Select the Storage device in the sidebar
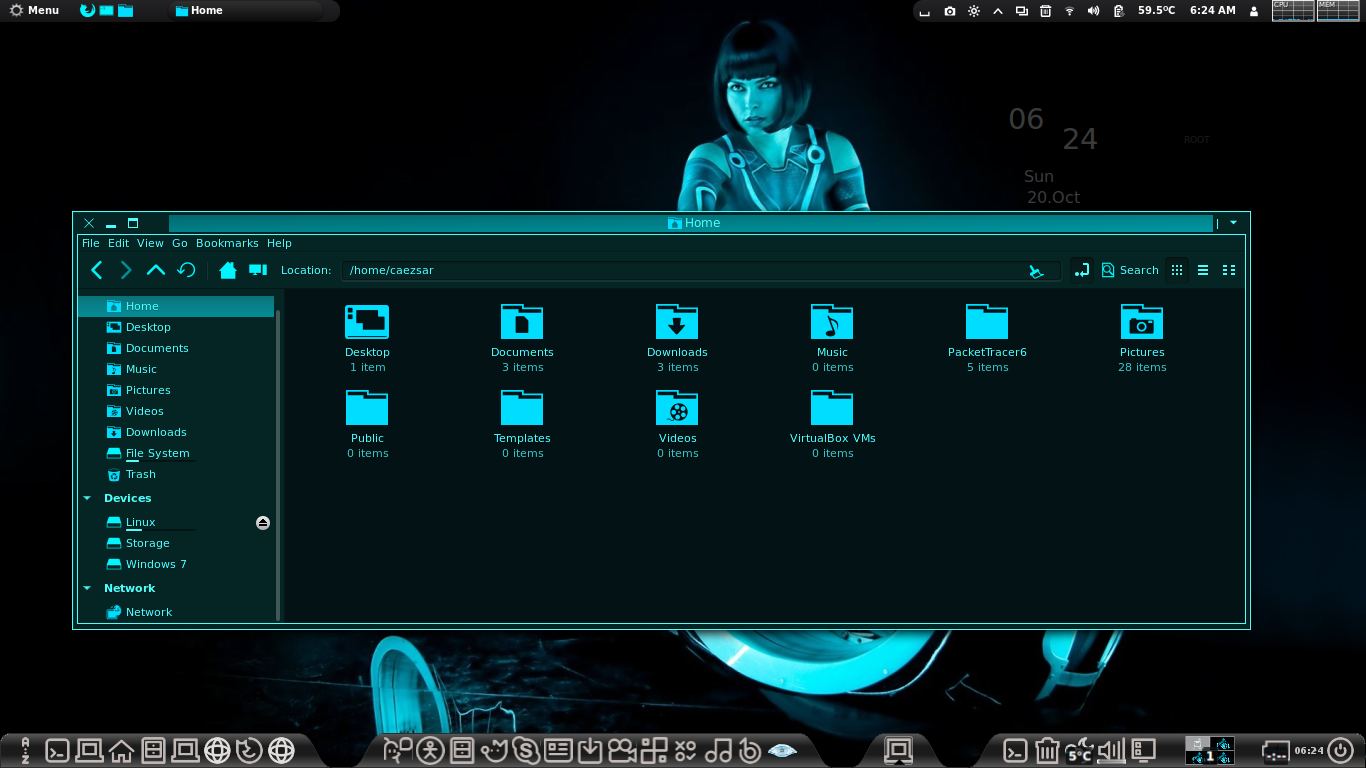Screen dimensions: 1366x768 coord(176,543)
